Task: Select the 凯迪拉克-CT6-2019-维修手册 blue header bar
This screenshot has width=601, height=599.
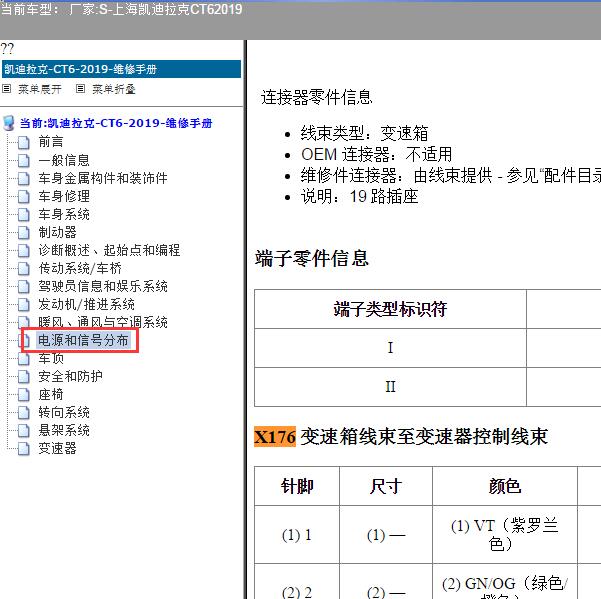Action: 121,69
